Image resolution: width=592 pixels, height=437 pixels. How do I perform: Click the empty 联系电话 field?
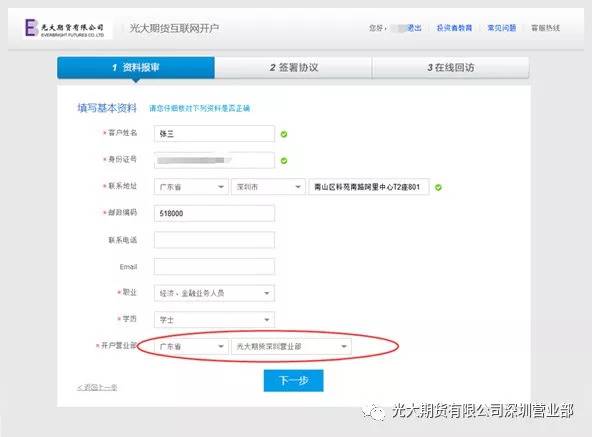tap(214, 240)
